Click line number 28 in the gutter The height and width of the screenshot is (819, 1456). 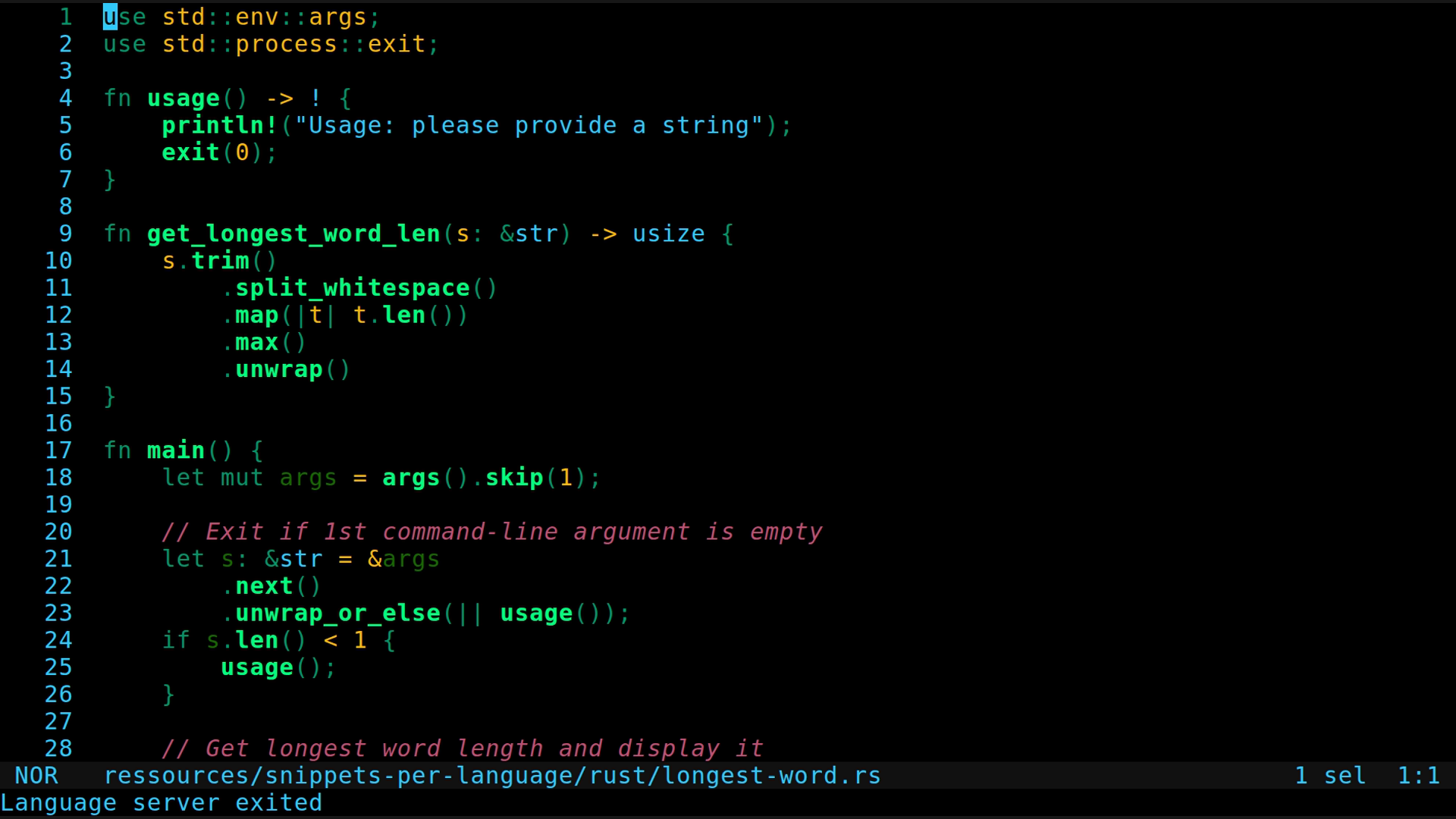58,748
